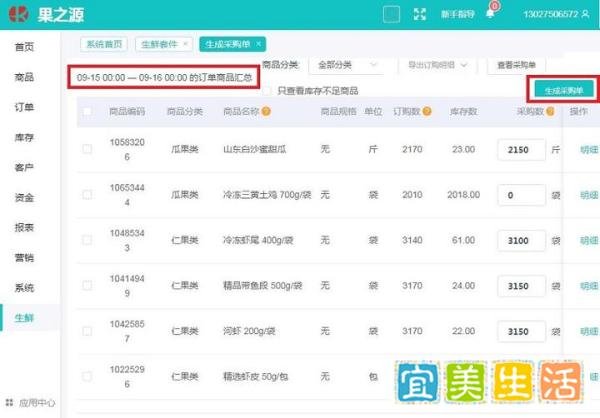This screenshot has width=600, height=418.
Task: Click the 库存数 column header
Action: 463,111
